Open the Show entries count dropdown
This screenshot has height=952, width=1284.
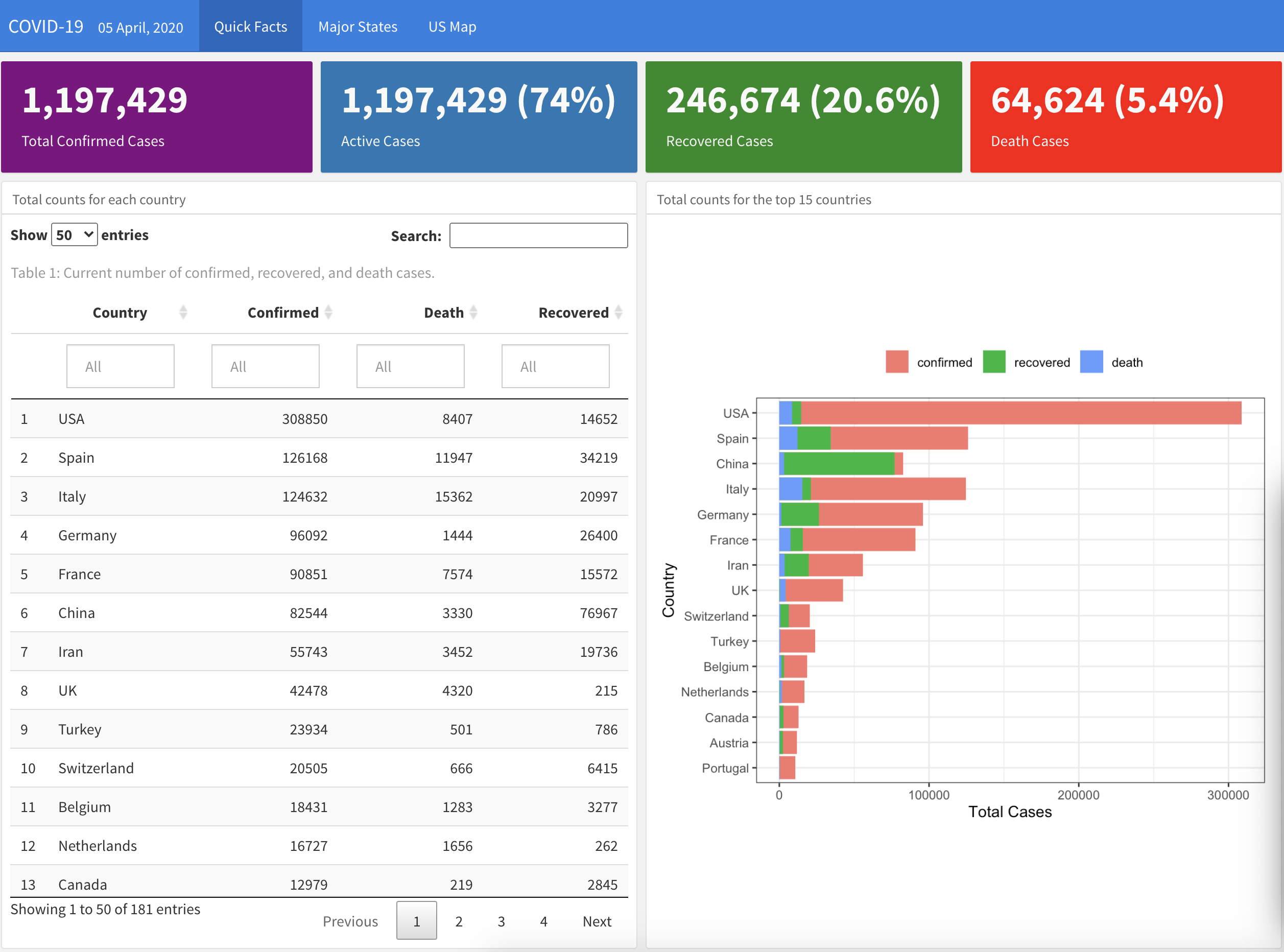coord(75,235)
